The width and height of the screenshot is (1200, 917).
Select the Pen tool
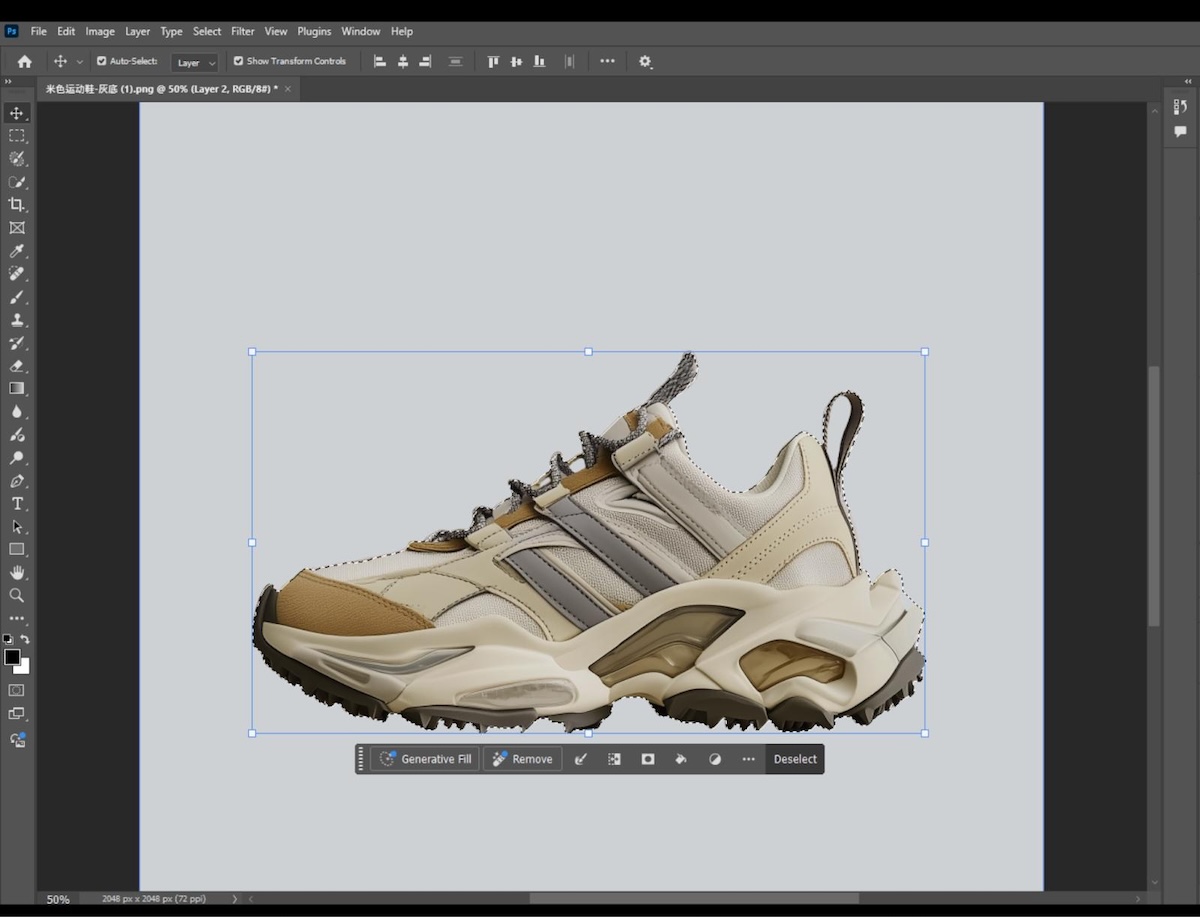[17, 481]
